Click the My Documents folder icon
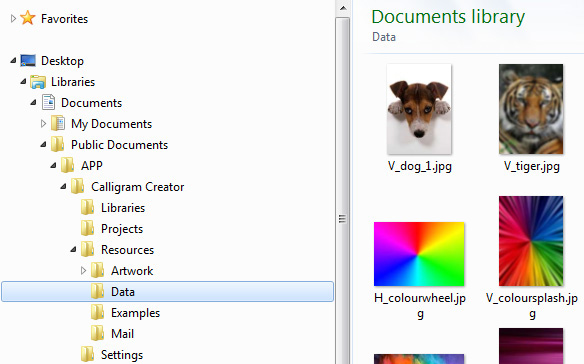The height and width of the screenshot is (364, 584). tap(58, 123)
